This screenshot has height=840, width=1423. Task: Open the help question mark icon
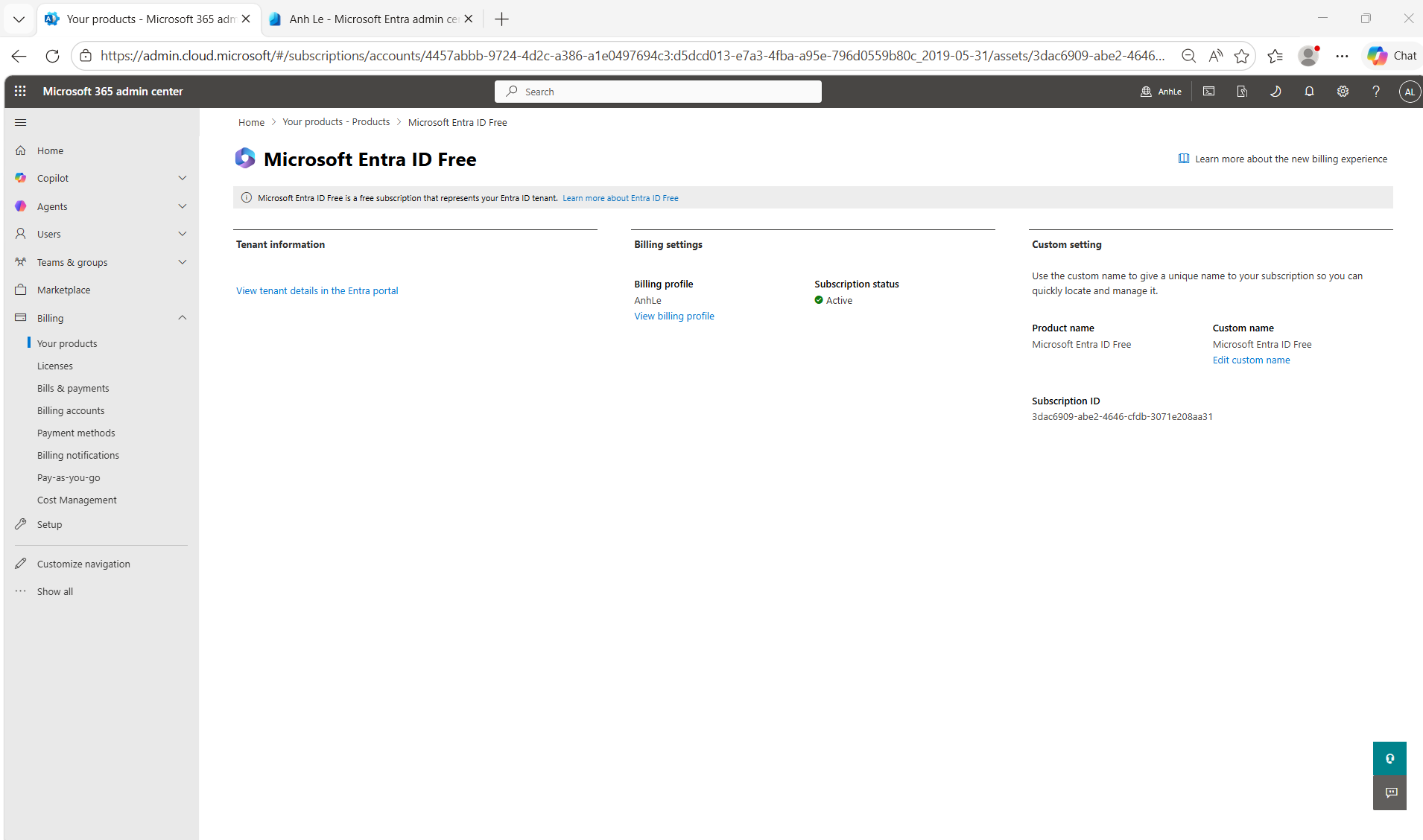1376,91
